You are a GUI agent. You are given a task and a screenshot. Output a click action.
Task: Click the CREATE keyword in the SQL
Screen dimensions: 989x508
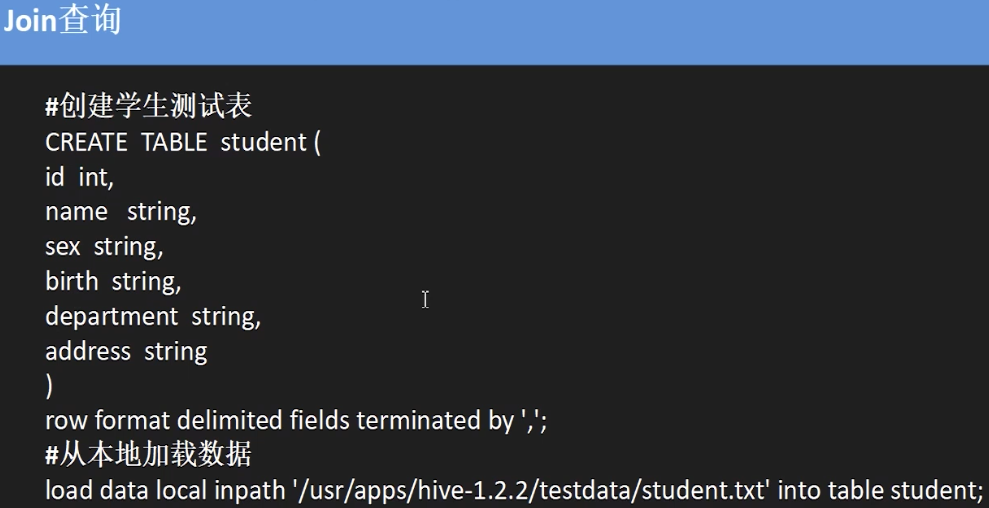[86, 142]
